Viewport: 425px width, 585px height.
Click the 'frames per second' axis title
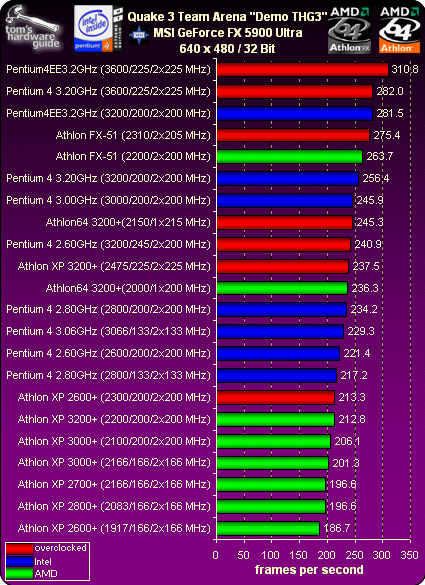tap(309, 570)
